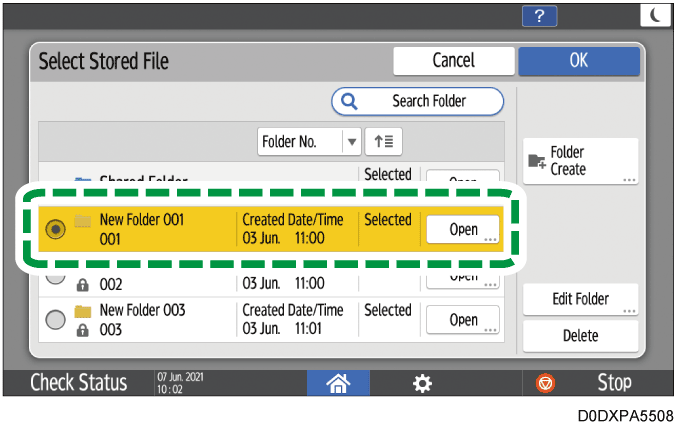679x427 pixels.
Task: Click the magnifier icon in Search Folder
Action: [350, 101]
